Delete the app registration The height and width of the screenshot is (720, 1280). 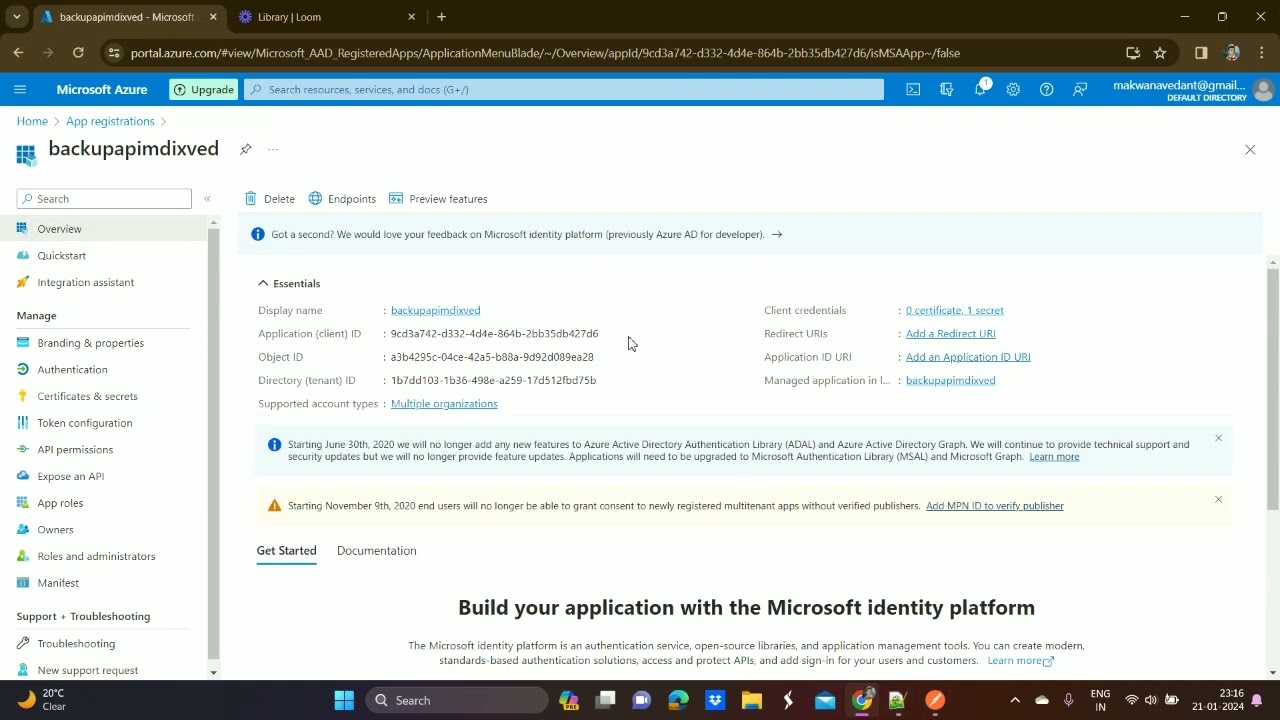coord(270,199)
